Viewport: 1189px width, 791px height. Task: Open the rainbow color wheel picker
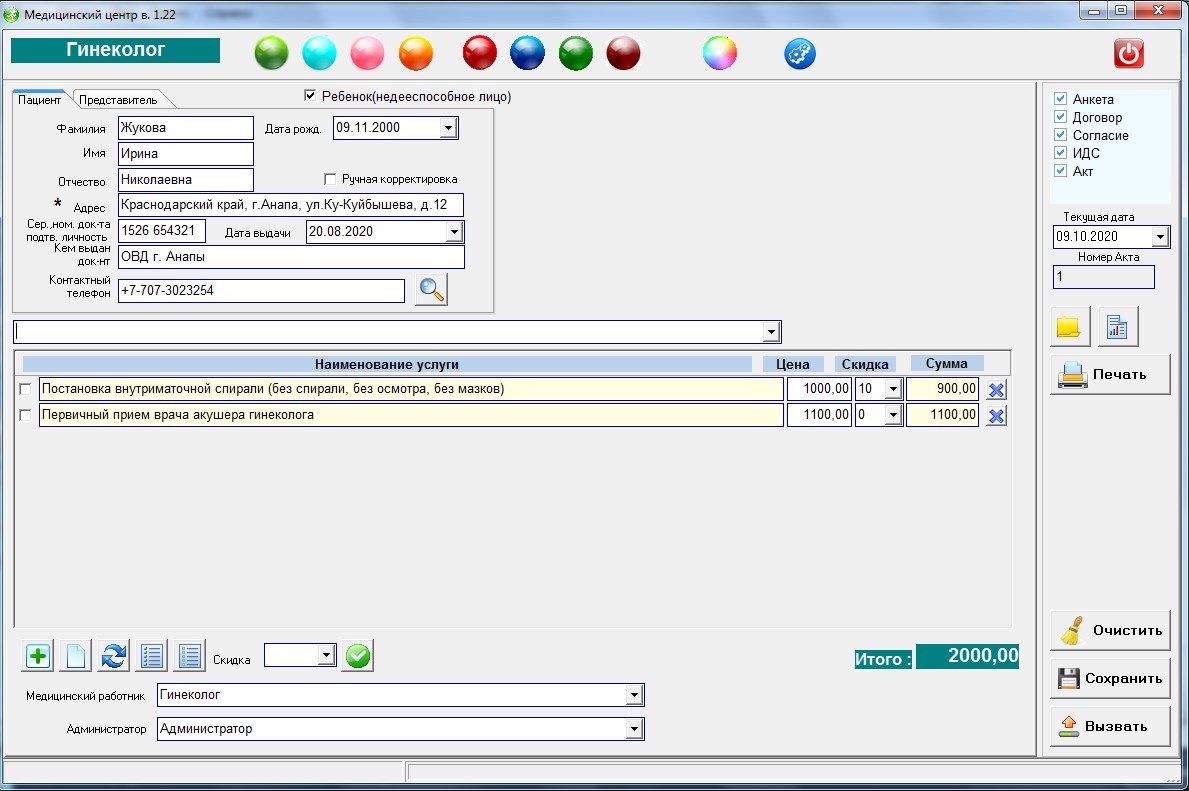coord(720,53)
